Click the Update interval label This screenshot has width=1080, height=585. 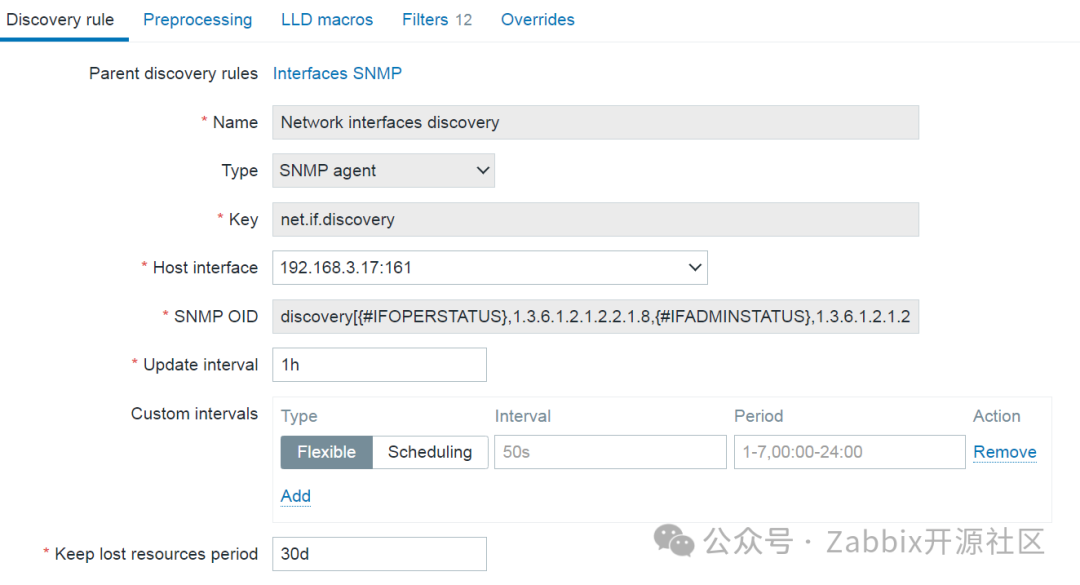pos(200,365)
